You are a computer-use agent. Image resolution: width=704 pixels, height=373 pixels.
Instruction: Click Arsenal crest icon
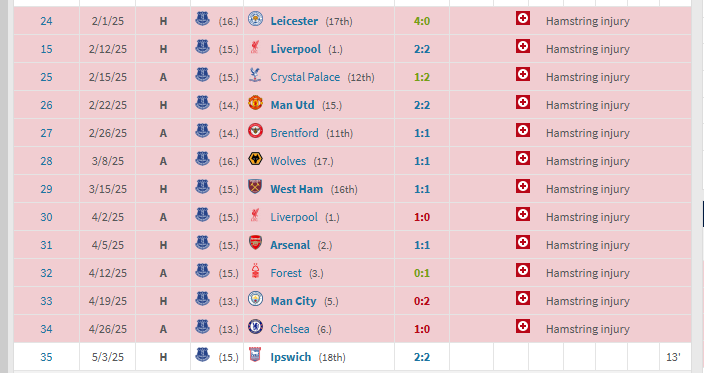pos(255,243)
